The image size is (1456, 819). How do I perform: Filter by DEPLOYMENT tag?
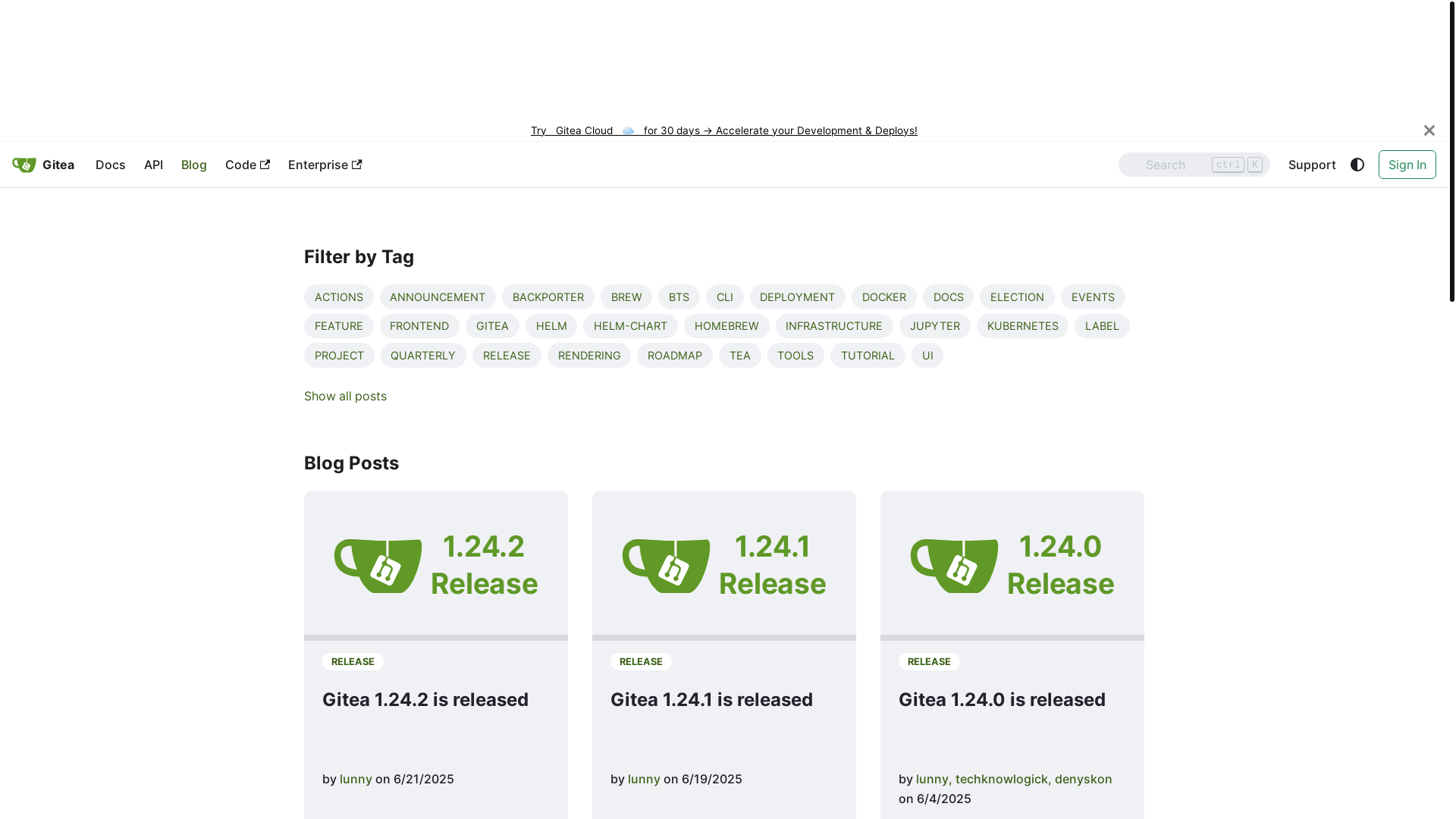(x=797, y=297)
